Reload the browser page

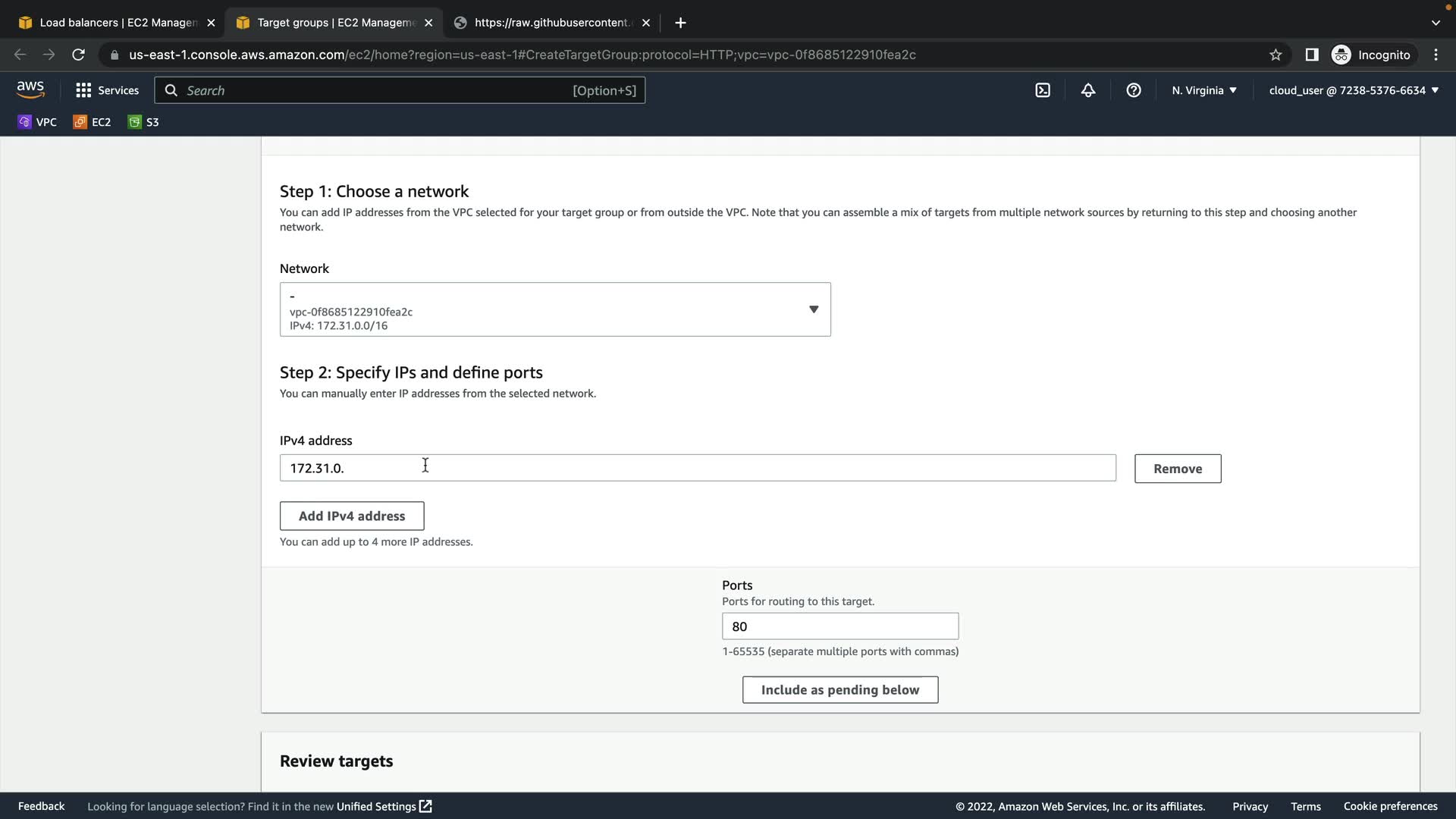tap(78, 55)
